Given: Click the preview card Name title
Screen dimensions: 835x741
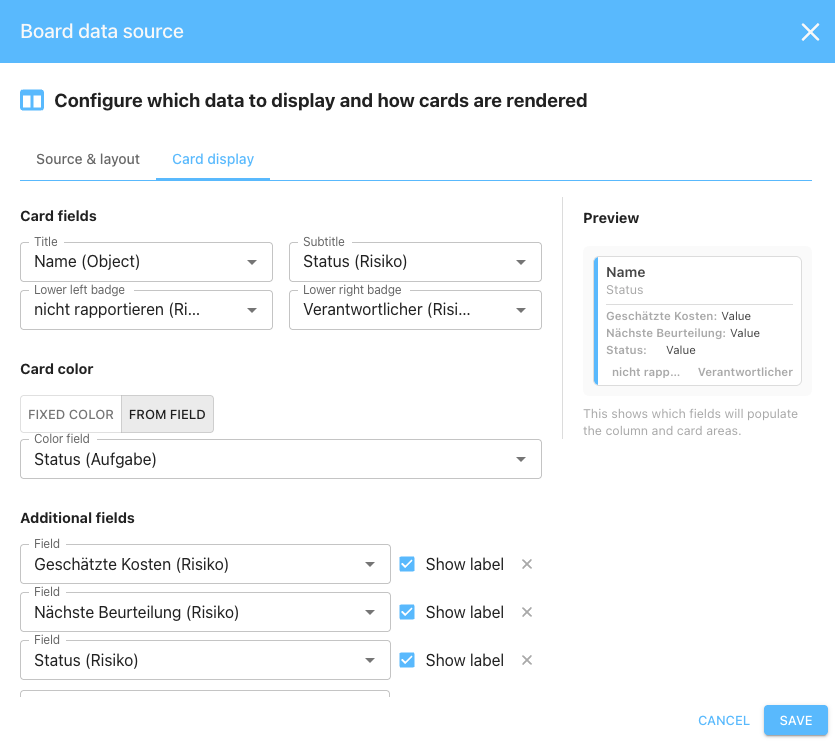Looking at the screenshot, I should click(x=626, y=272).
